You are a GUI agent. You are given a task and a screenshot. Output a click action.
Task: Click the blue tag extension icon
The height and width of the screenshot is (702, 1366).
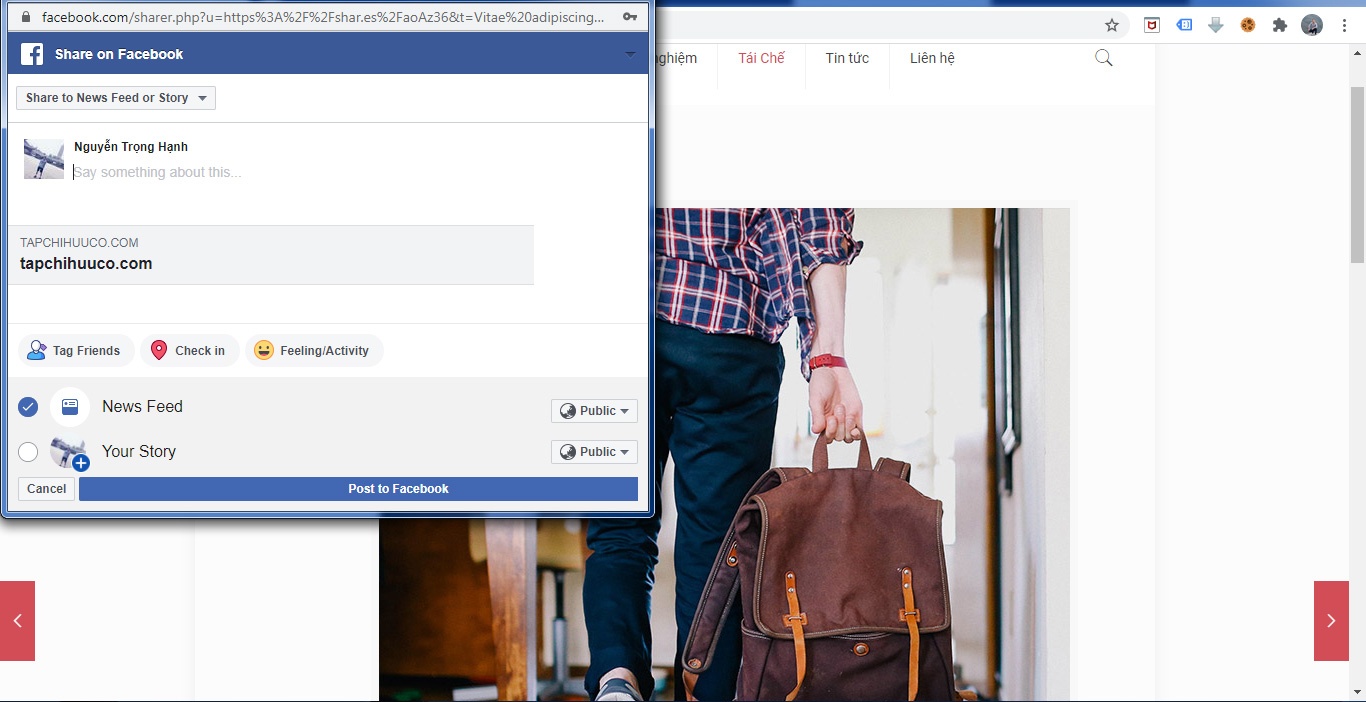(x=1184, y=25)
